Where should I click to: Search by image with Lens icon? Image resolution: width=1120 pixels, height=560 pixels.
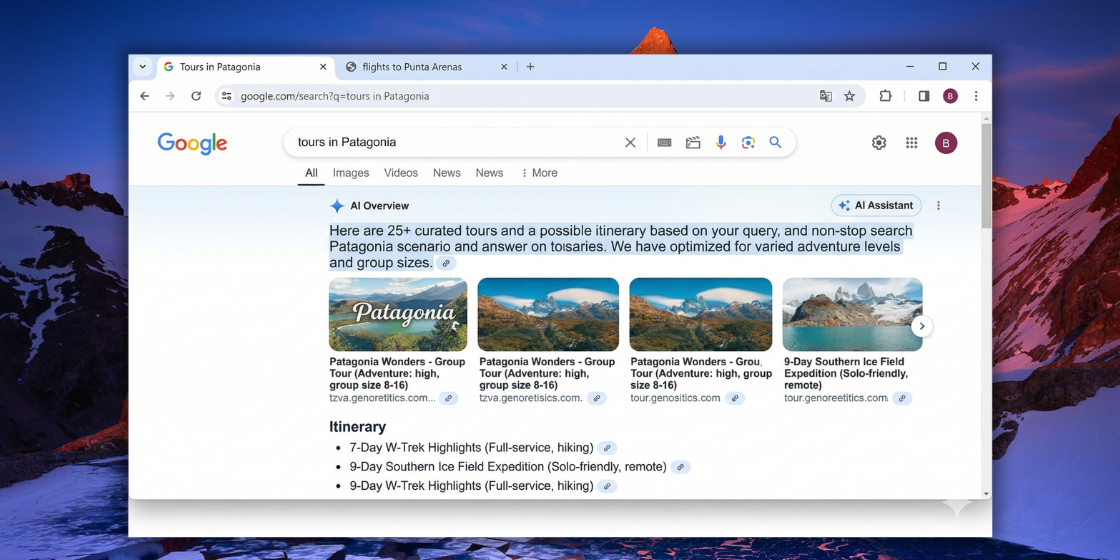pos(748,142)
